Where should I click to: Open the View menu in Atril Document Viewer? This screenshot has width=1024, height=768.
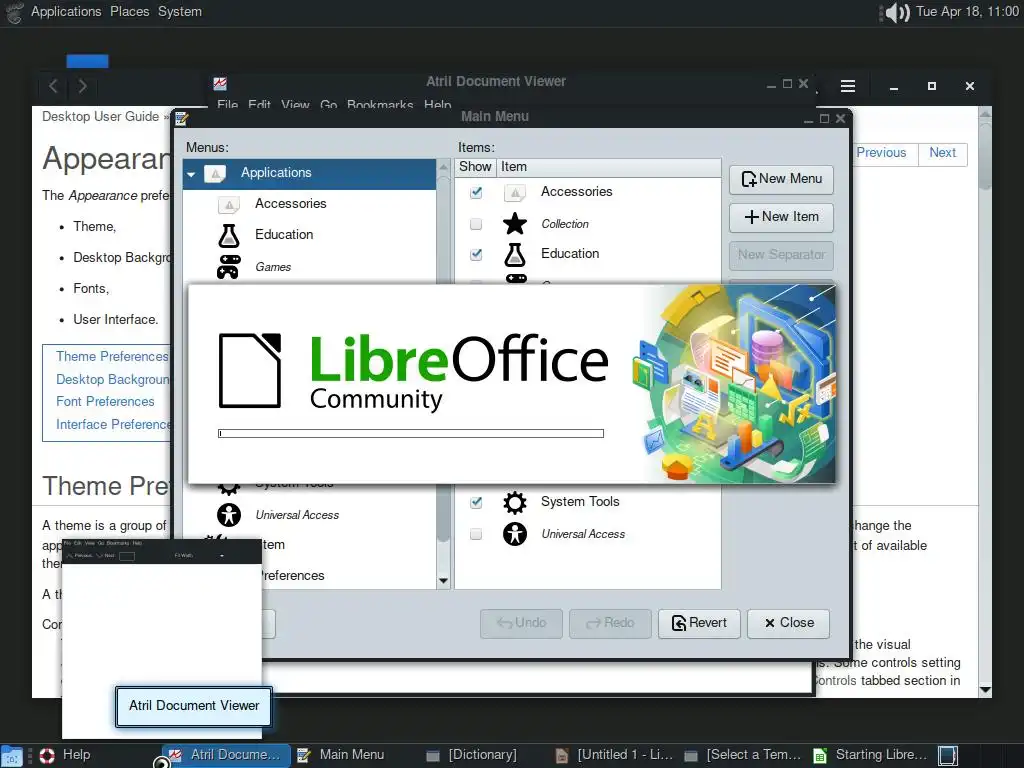pos(295,104)
